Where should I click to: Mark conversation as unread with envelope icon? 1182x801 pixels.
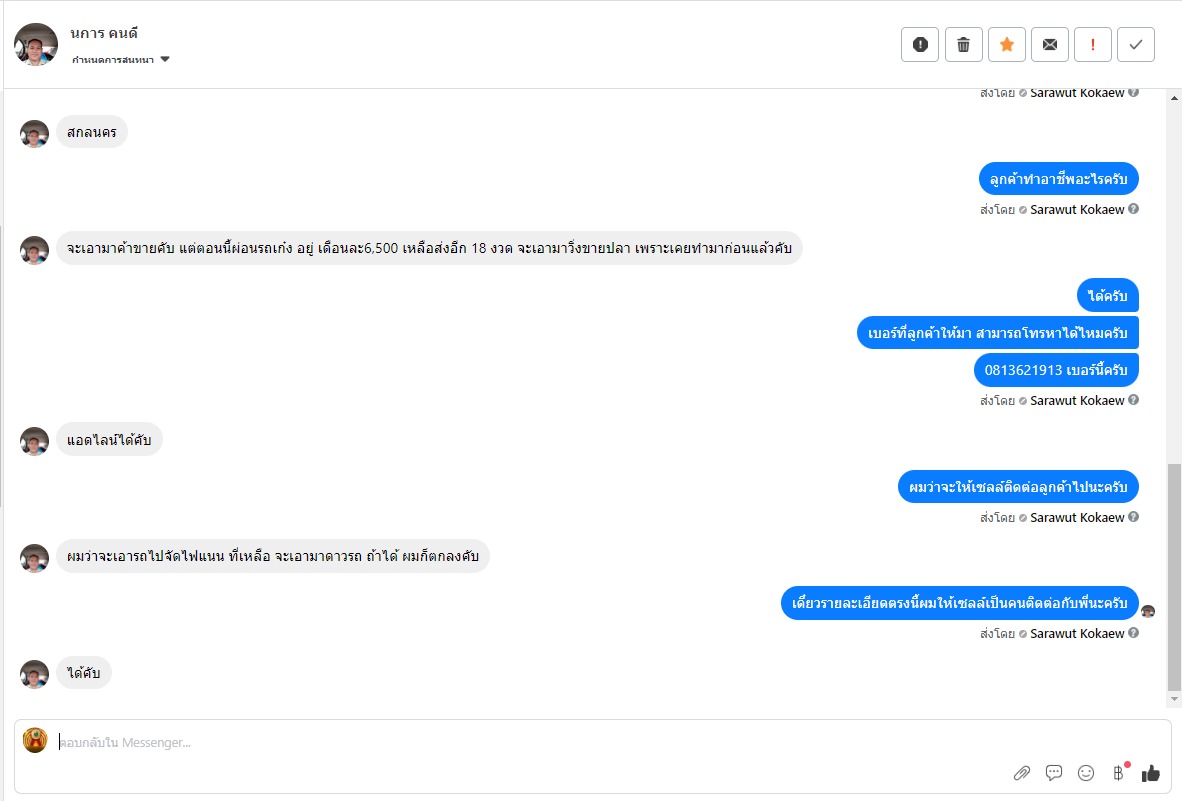[1049, 44]
